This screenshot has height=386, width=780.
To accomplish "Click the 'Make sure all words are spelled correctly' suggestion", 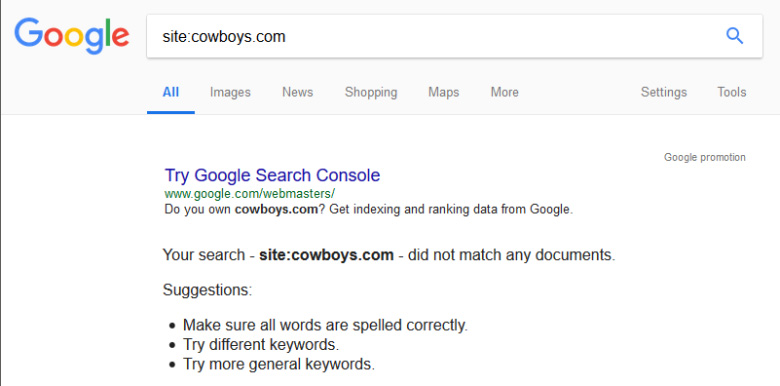I will 325,325.
